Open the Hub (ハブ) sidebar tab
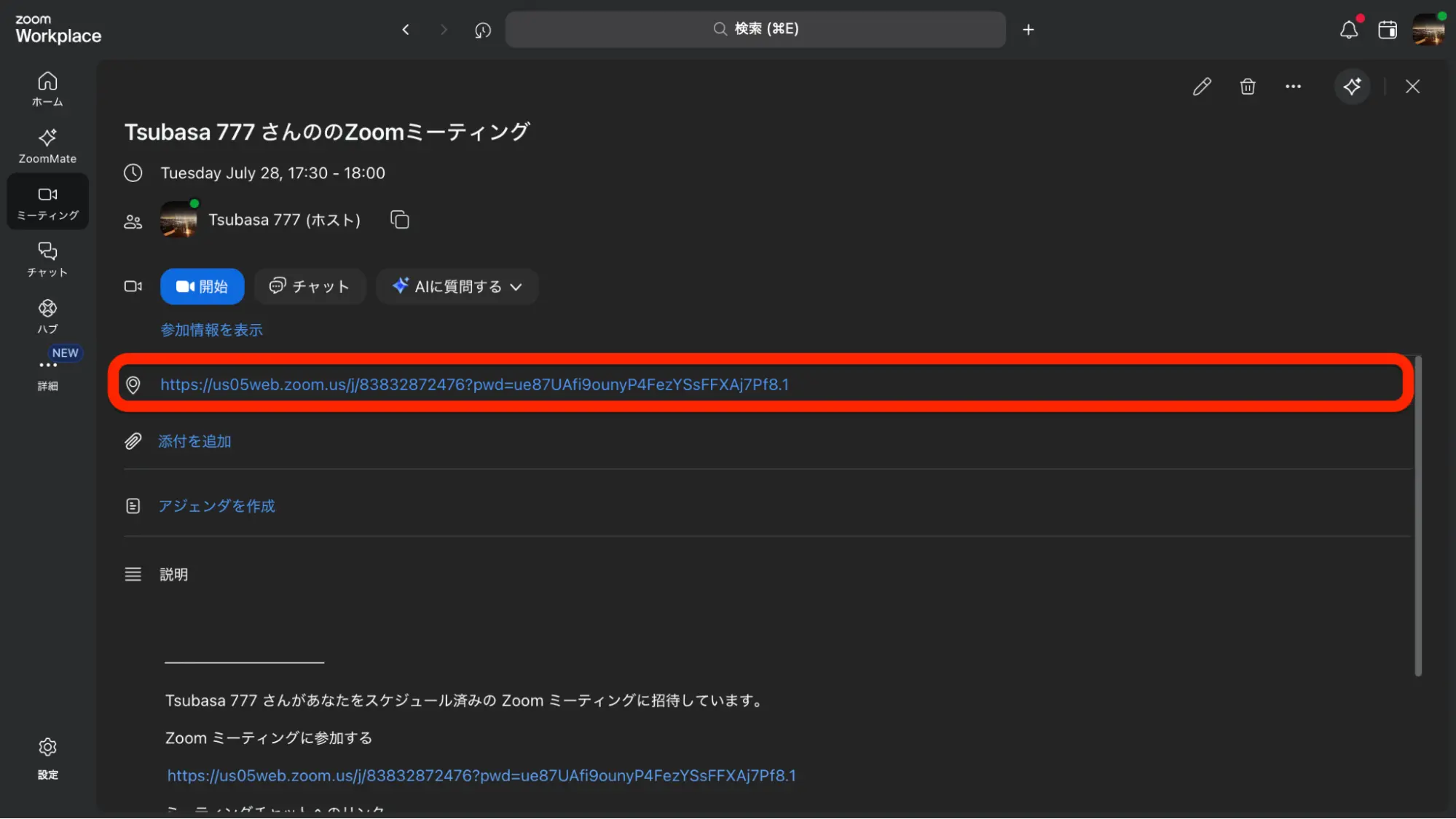 tap(47, 316)
